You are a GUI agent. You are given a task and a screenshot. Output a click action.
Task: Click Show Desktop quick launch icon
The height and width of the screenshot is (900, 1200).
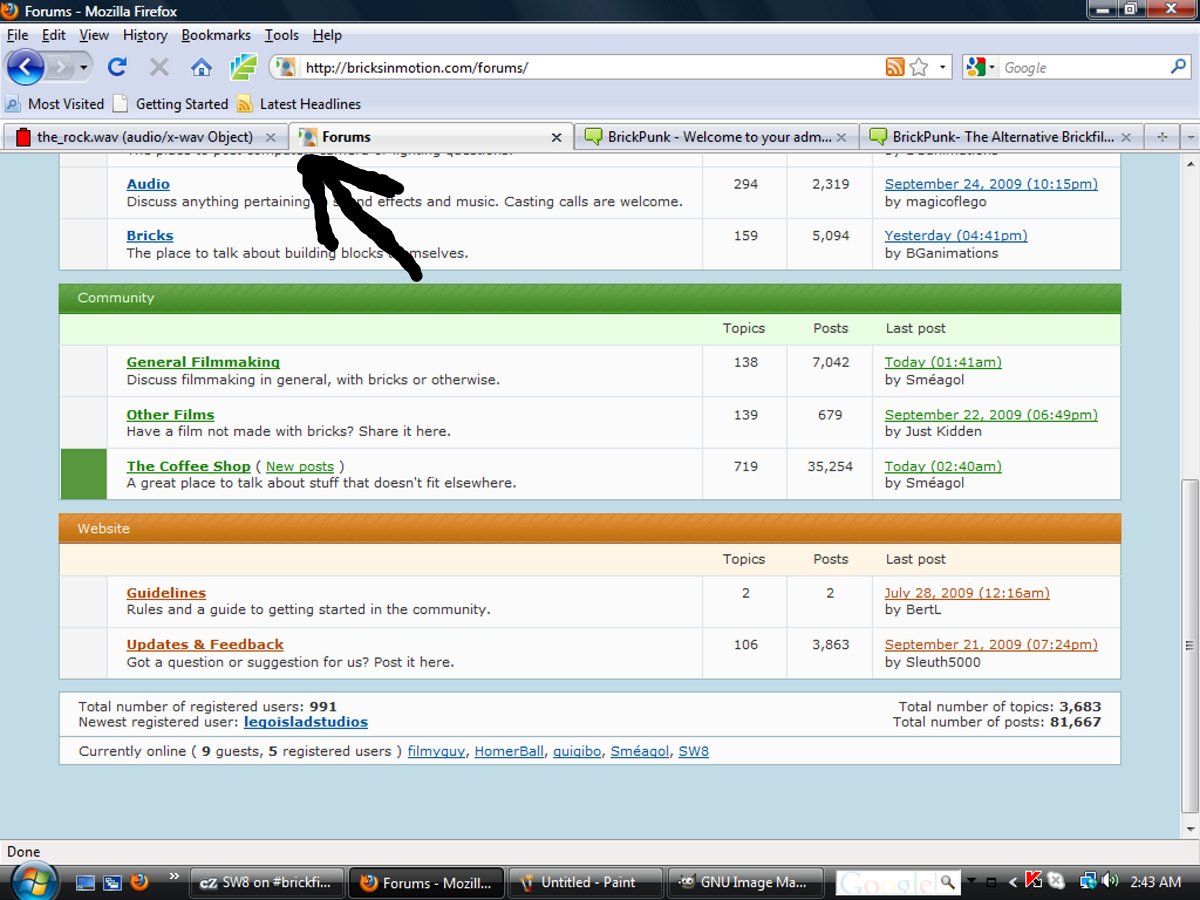tap(86, 883)
